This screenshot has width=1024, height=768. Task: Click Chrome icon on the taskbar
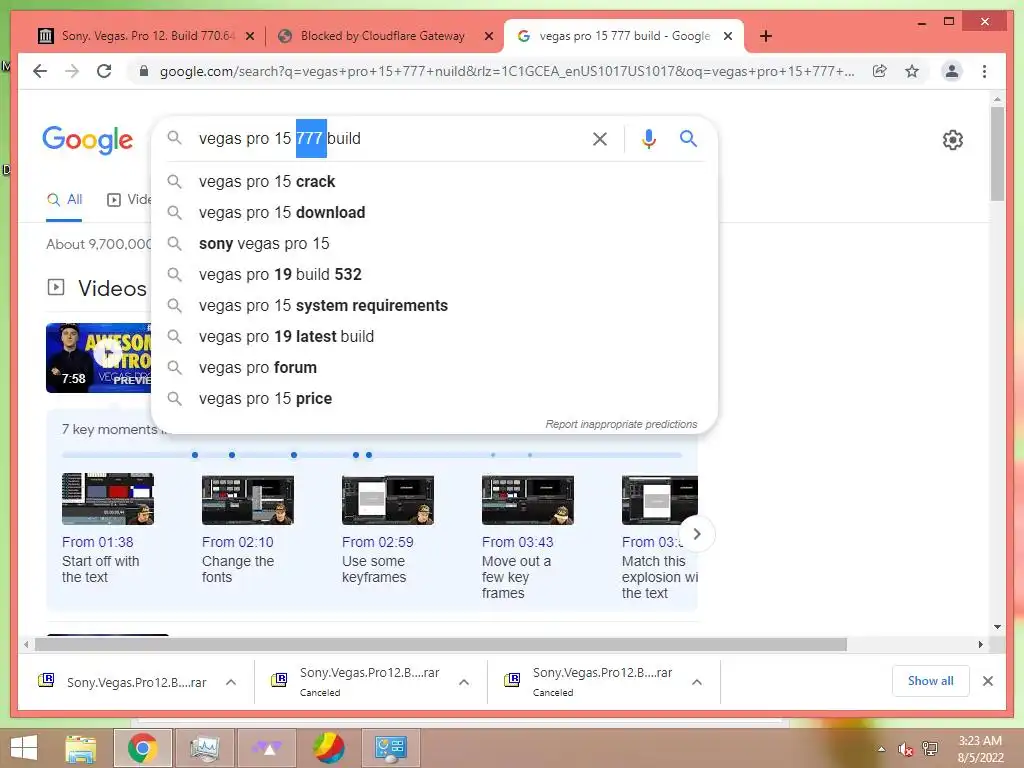click(143, 748)
